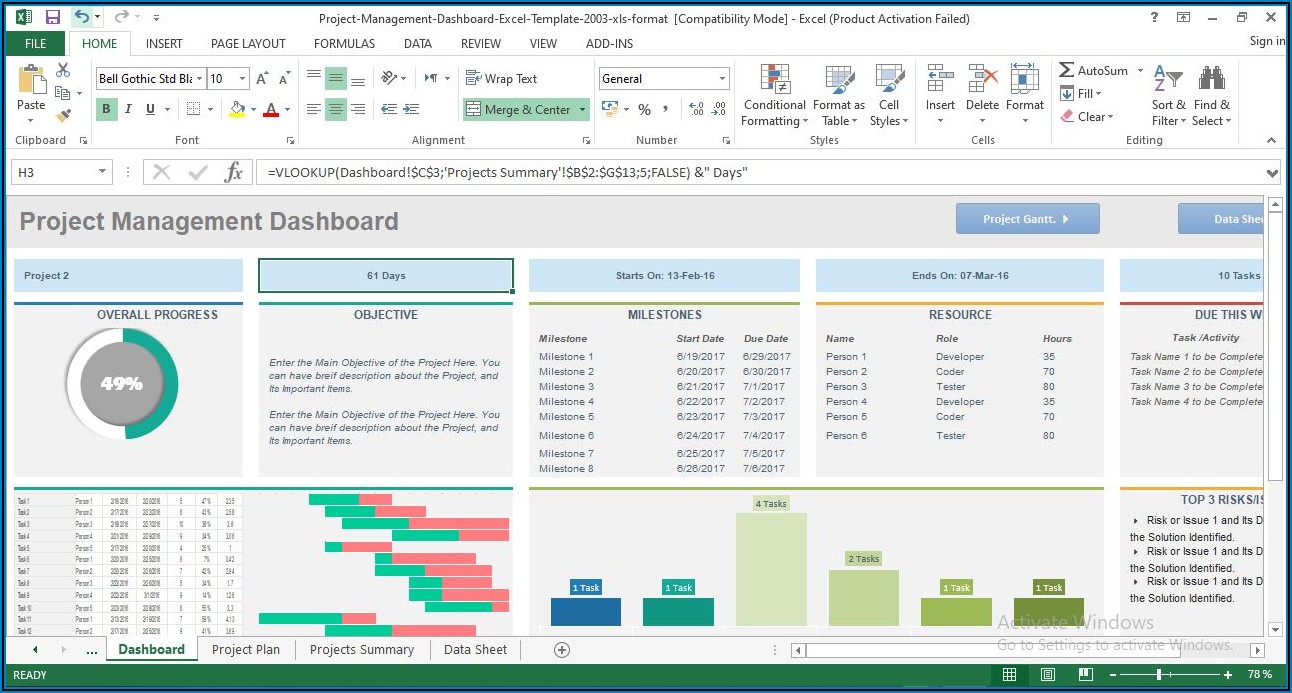Viewport: 1292px width, 693px height.
Task: Click the Project Gantt button
Action: click(x=1027, y=219)
